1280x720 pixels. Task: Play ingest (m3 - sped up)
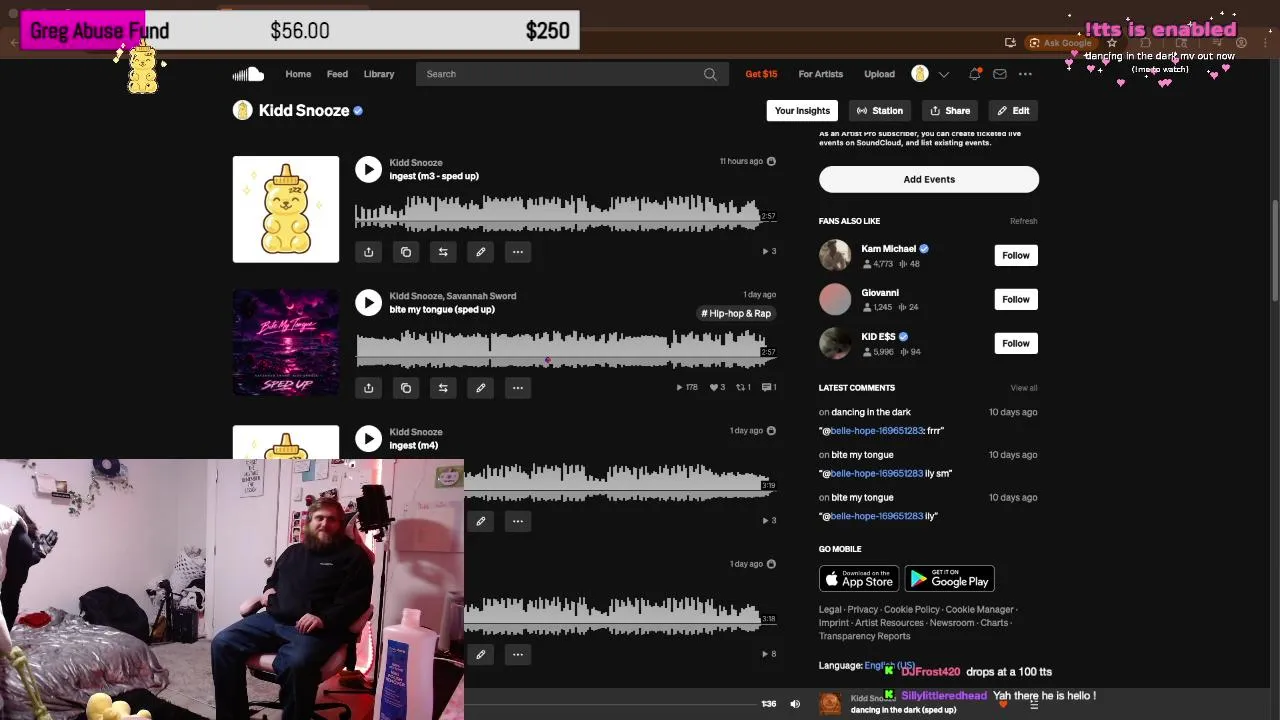click(x=368, y=169)
